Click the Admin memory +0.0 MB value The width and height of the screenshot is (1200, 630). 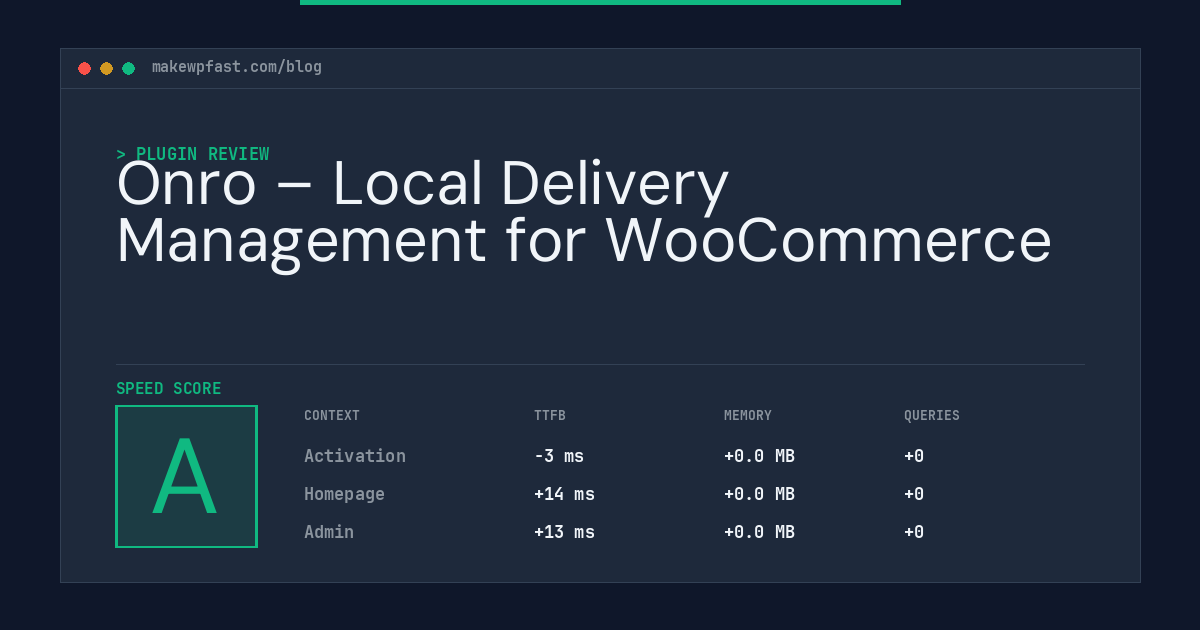pos(759,532)
